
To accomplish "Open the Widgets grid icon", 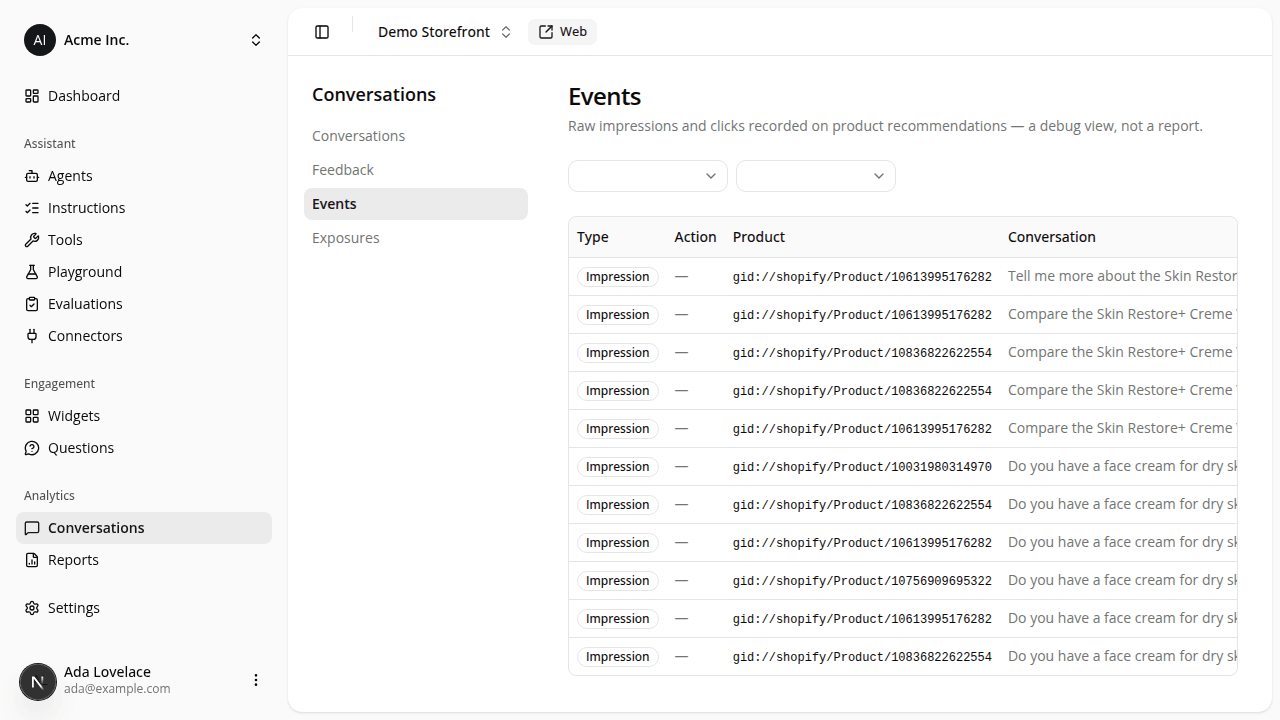I will (32, 416).
